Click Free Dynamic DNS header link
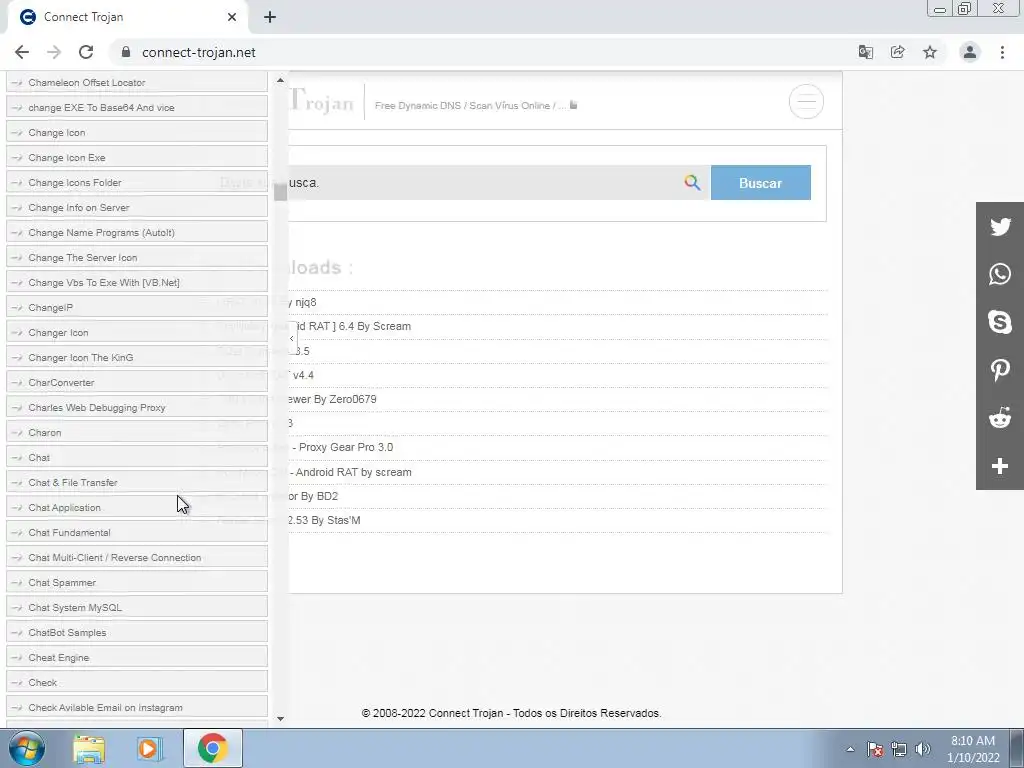Screen dimensions: 1024x768 (x=418, y=105)
